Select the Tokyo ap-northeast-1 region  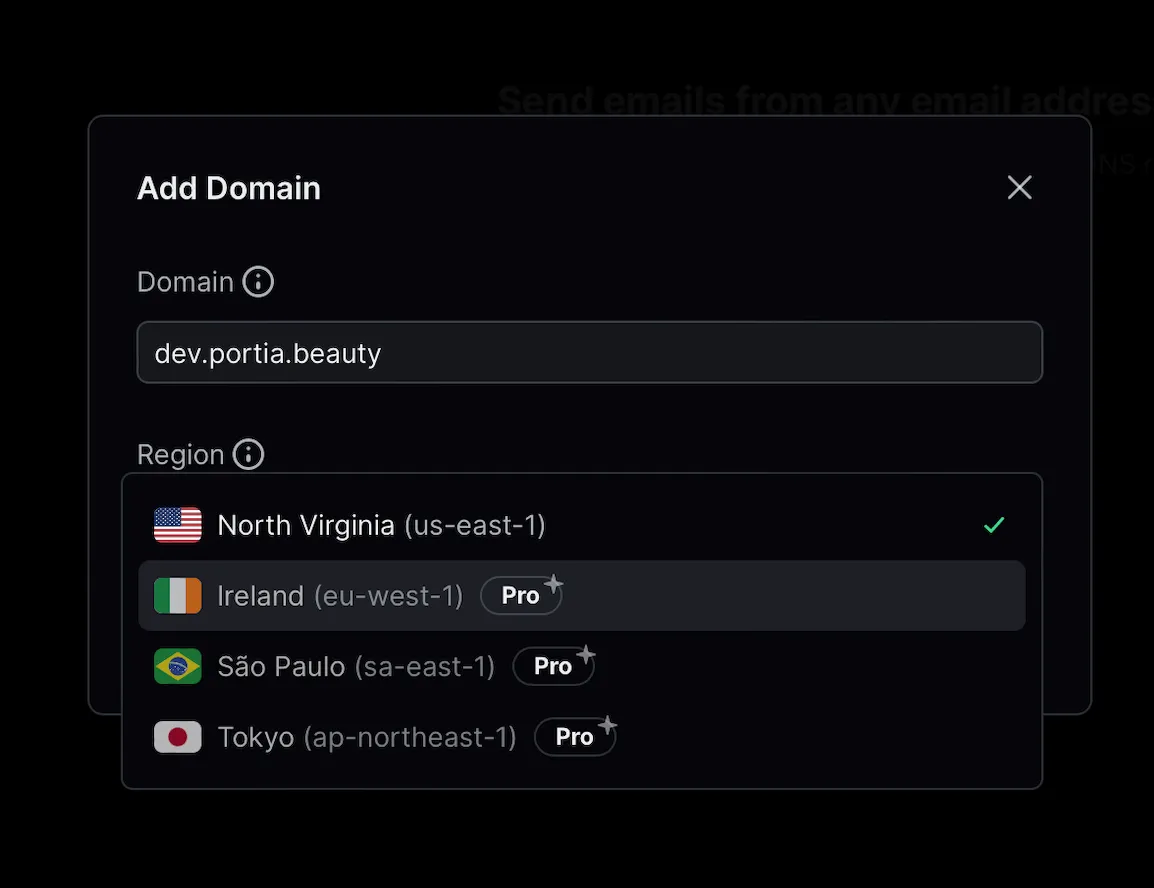(366, 737)
